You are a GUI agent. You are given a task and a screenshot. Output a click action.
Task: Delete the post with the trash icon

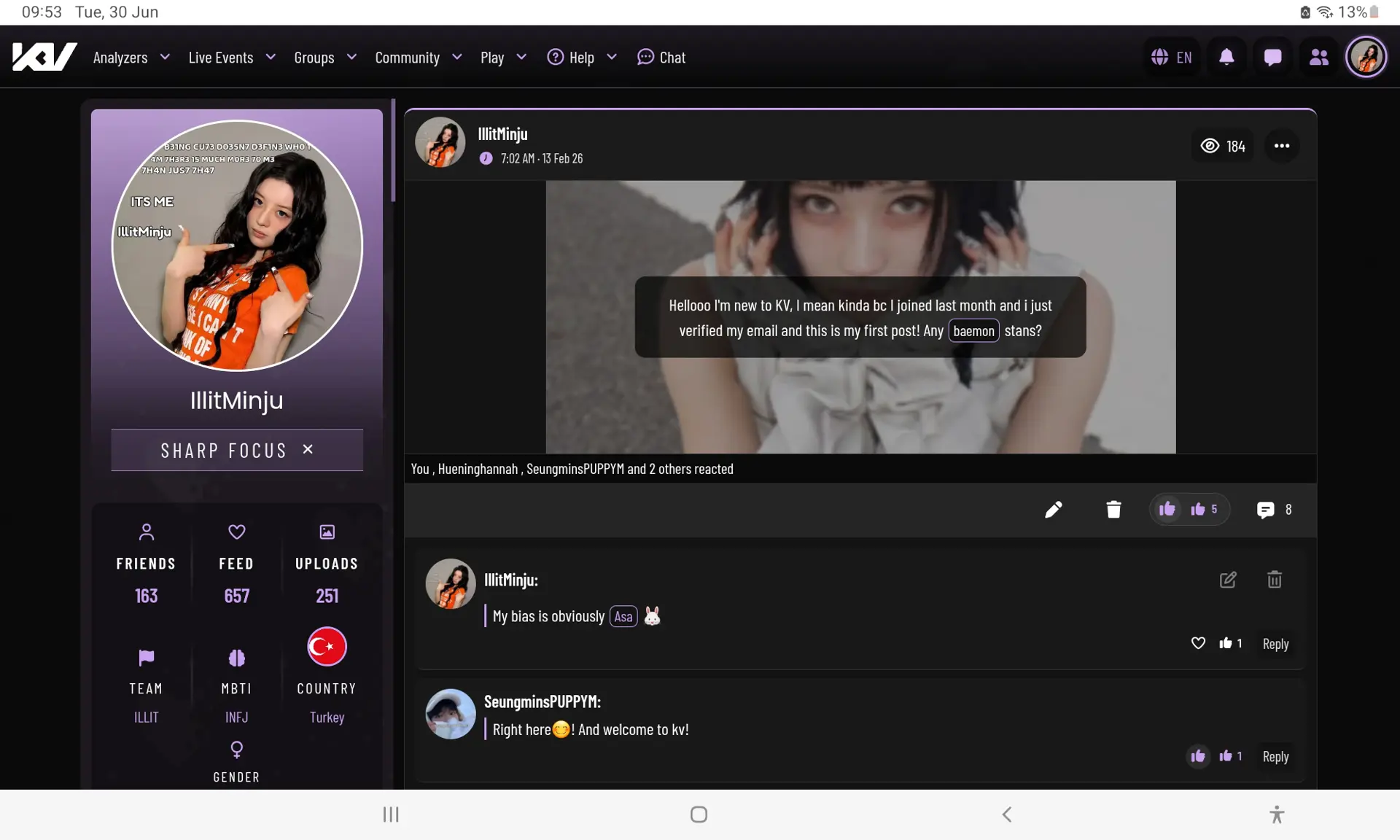click(x=1113, y=510)
